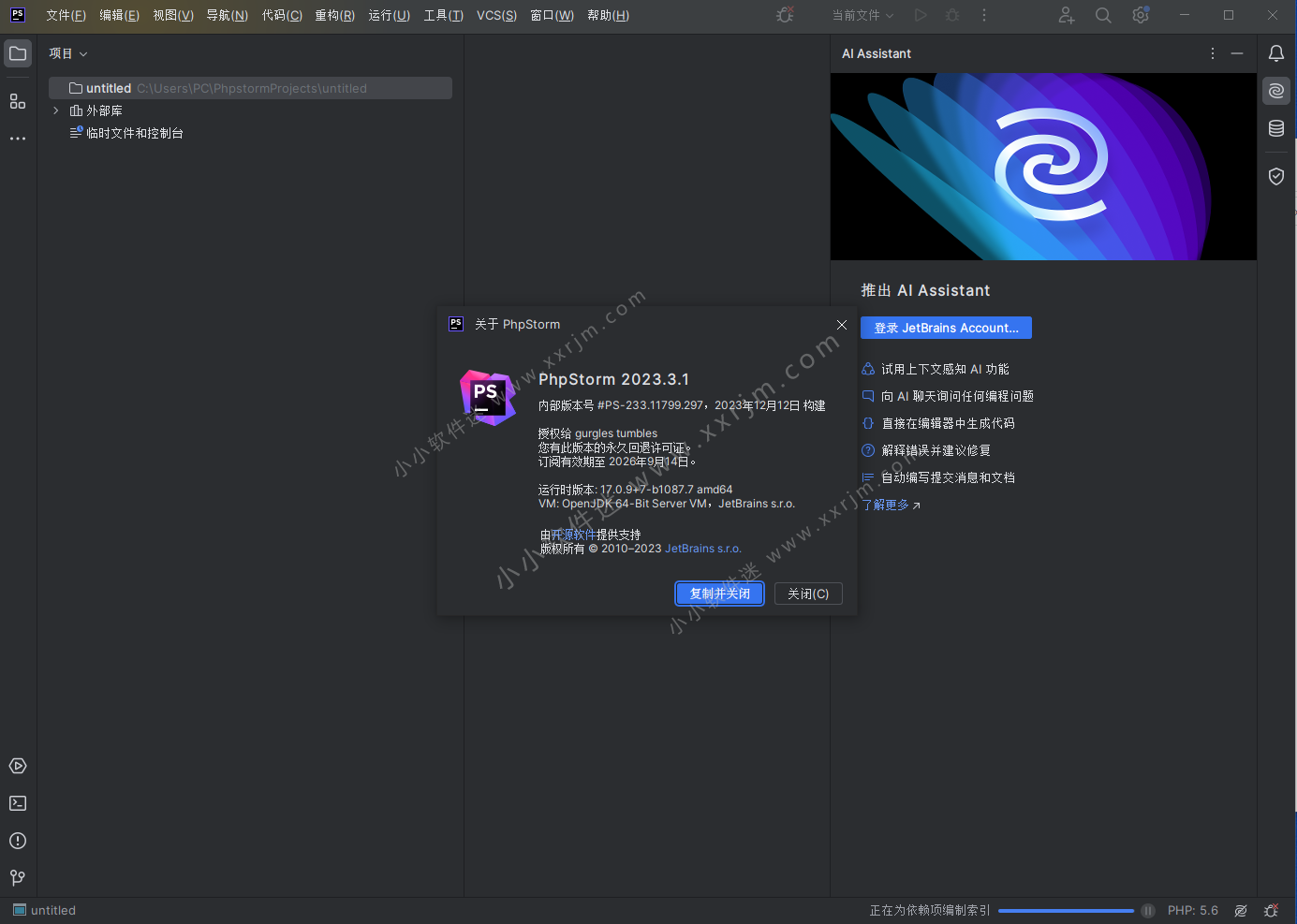Click the PhpStorm logo in About dialog
The width and height of the screenshot is (1297, 924).
[488, 397]
